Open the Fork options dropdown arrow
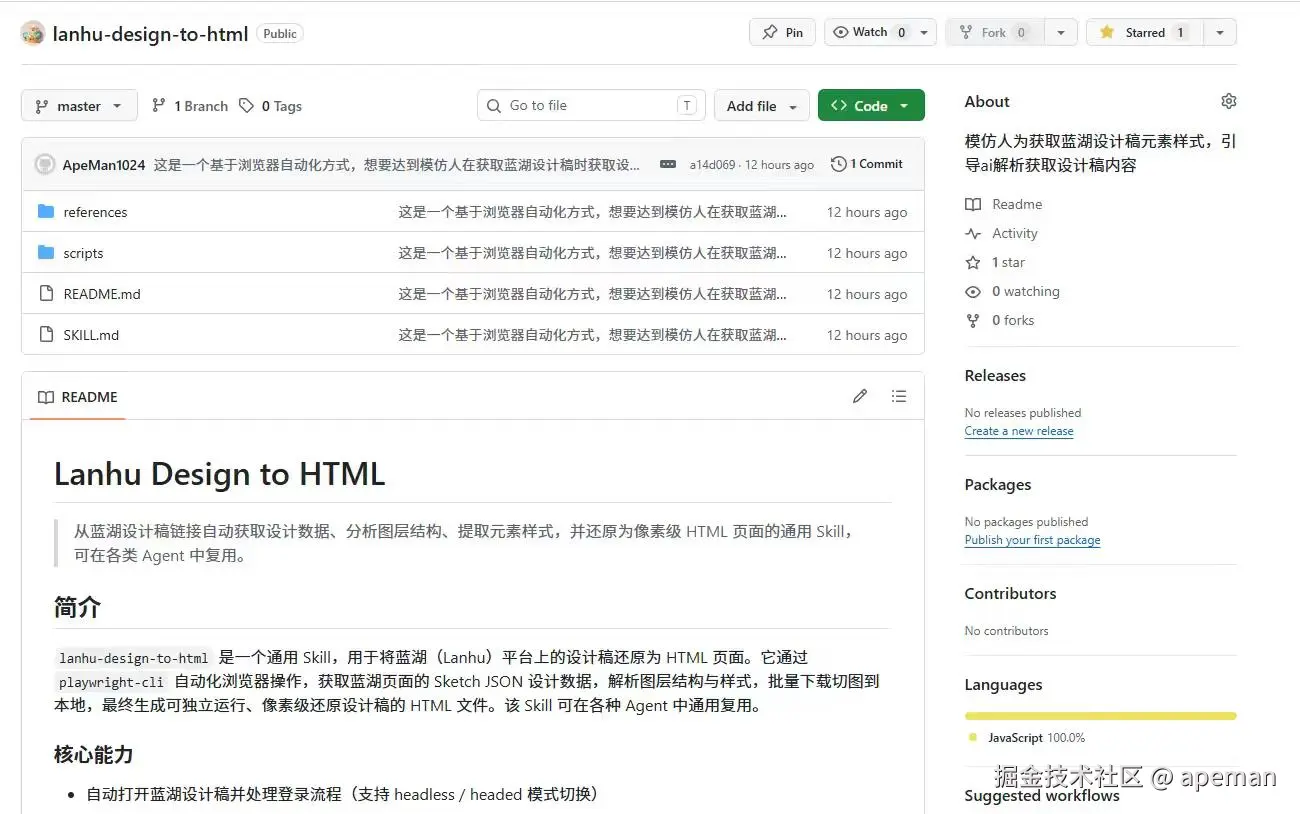 (1061, 32)
